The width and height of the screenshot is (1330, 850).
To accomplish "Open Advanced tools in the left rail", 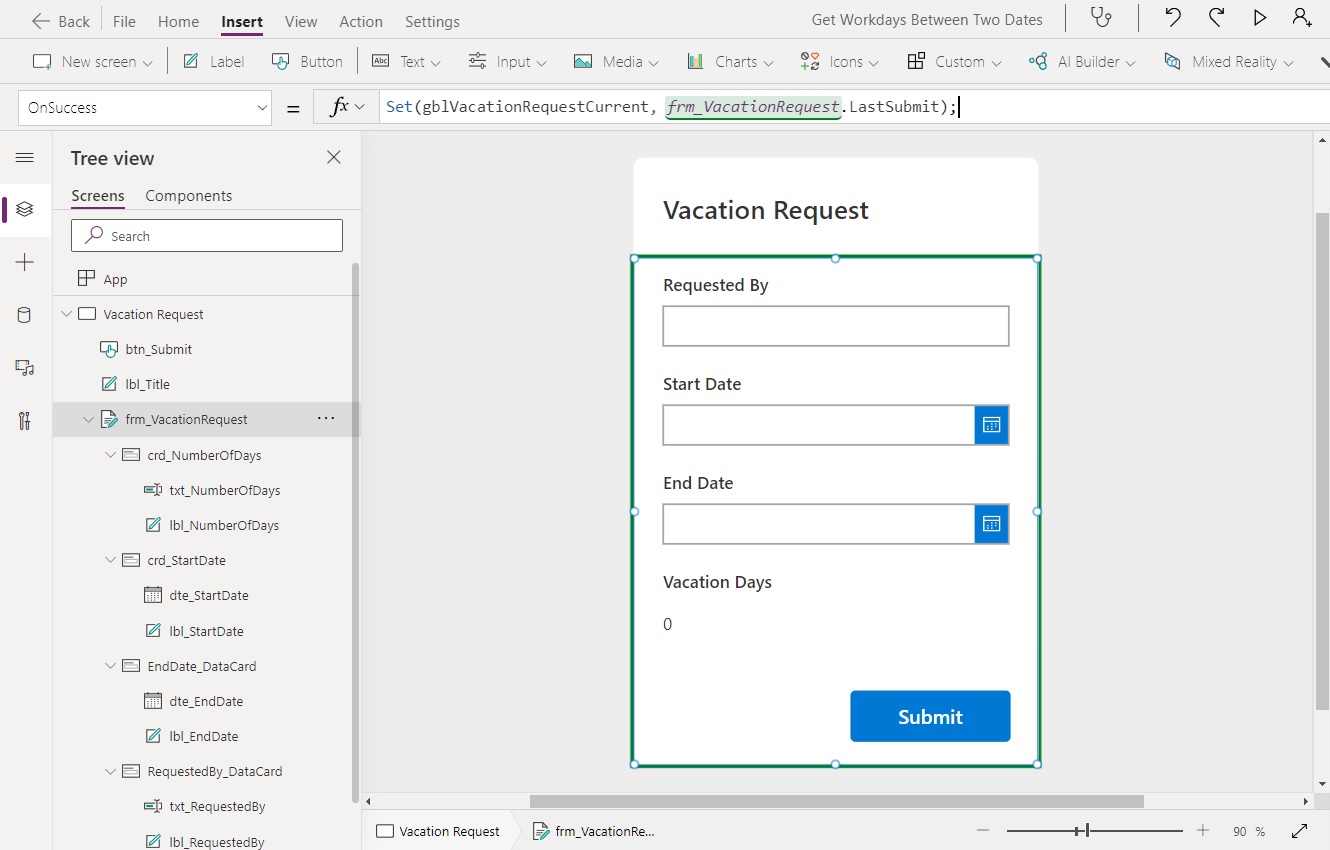I will pos(24,420).
